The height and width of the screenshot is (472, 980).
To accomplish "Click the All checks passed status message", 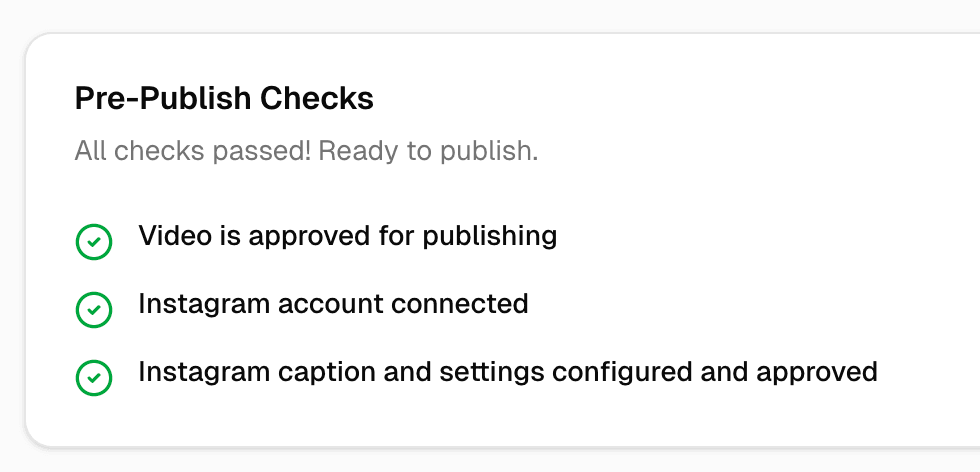I will pos(306,152).
